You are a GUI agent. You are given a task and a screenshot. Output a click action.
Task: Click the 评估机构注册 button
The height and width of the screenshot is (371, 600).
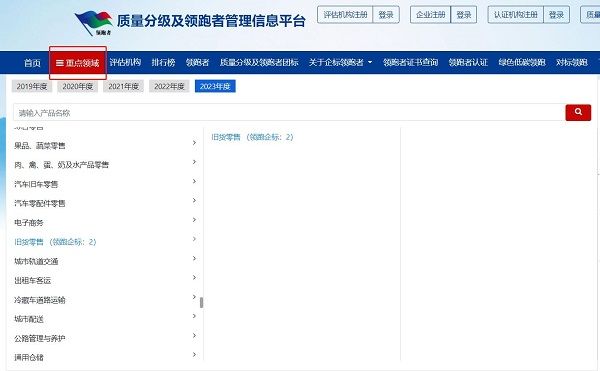pyautogui.click(x=345, y=15)
